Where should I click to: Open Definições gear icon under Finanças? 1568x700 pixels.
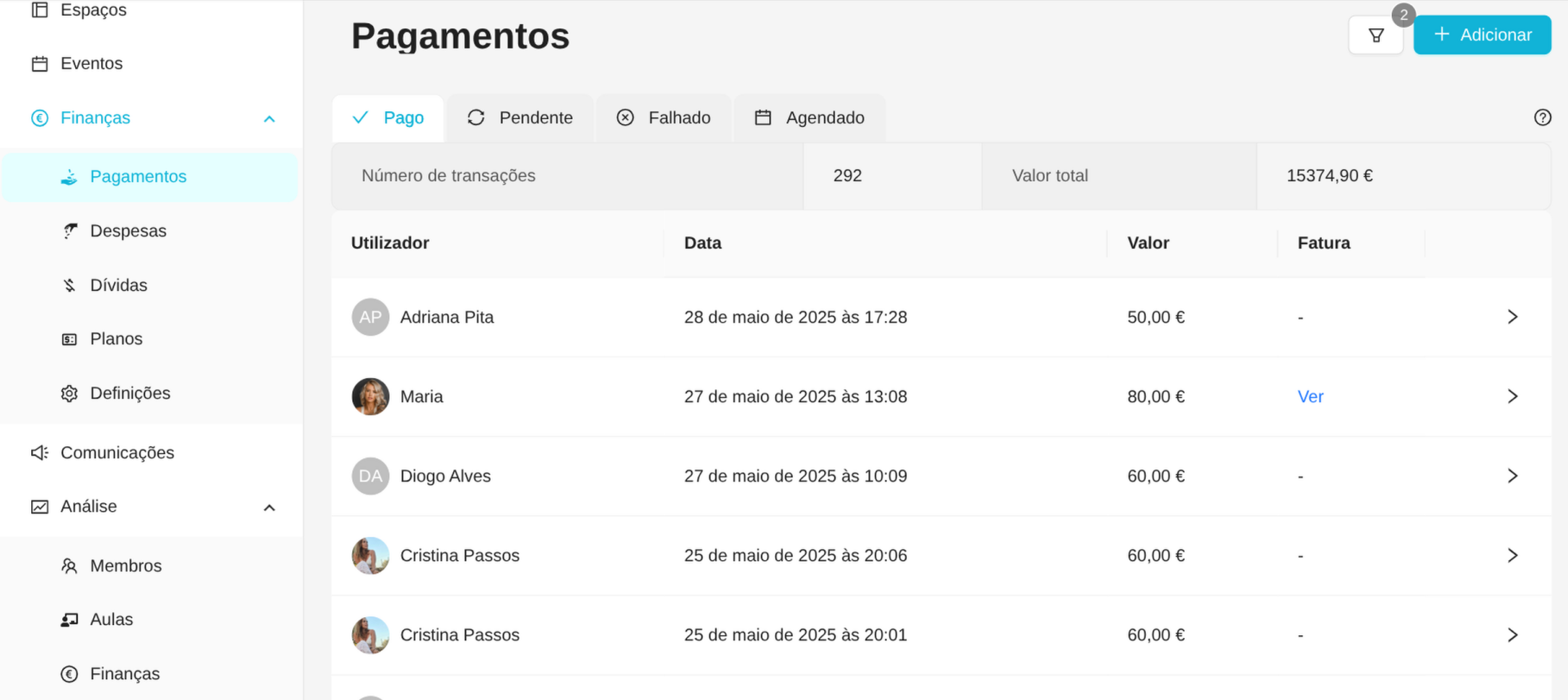pos(70,394)
